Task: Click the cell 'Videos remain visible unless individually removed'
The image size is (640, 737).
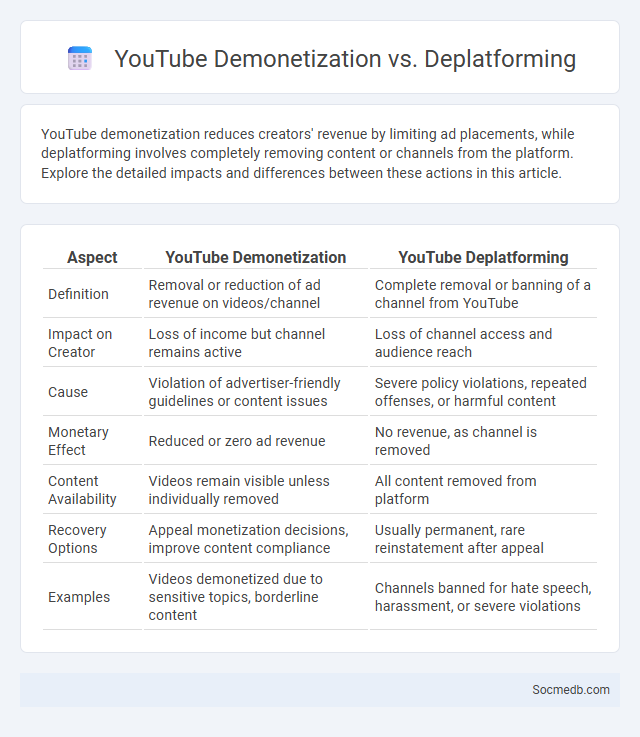Action: click(256, 490)
